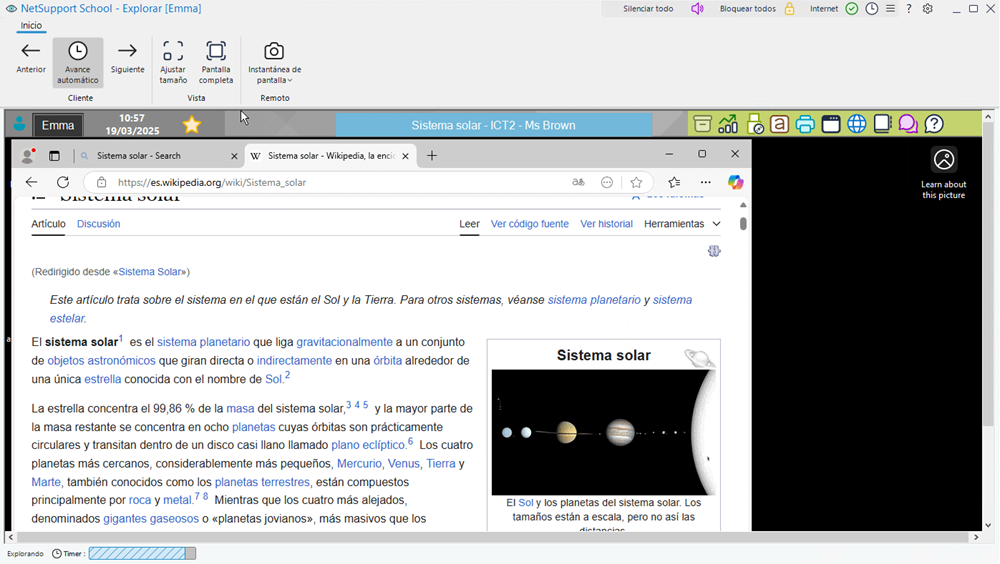Click the student avatar icon beside Emma
The image size is (1000, 564).
[19, 124]
